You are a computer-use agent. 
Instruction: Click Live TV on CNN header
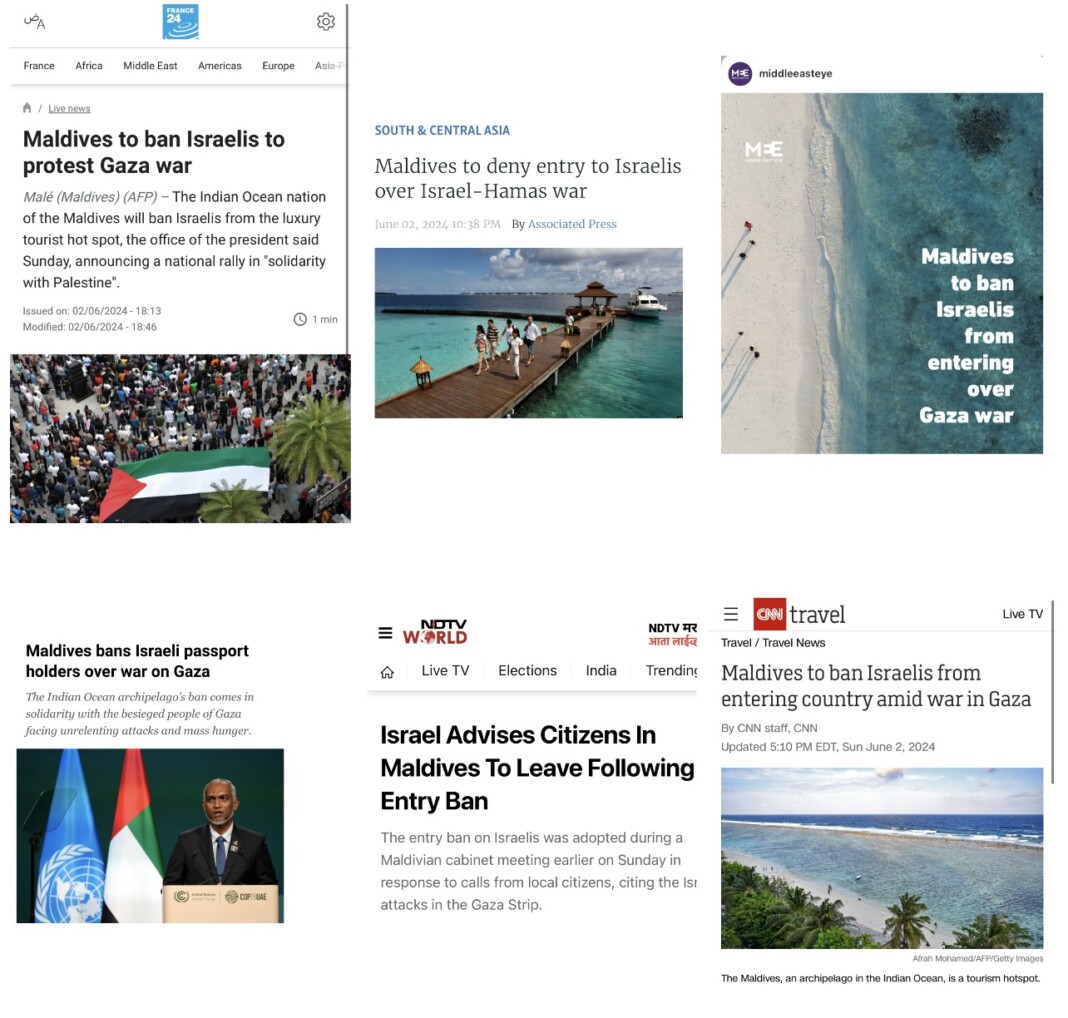pyautogui.click(x=1022, y=614)
